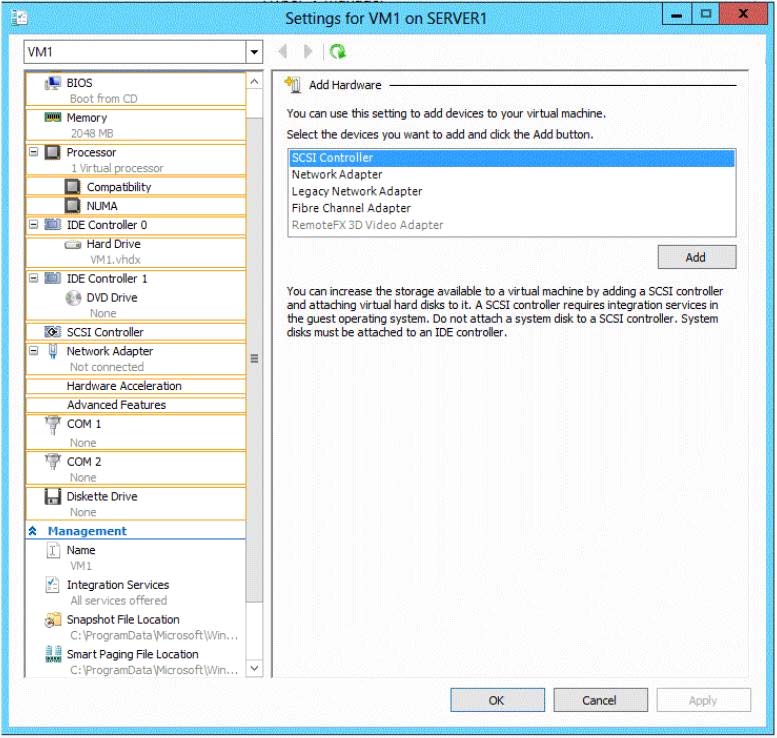Collapse the IDE Controller 0 node
Image resolution: width=777 pixels, height=738 pixels.
[33, 225]
